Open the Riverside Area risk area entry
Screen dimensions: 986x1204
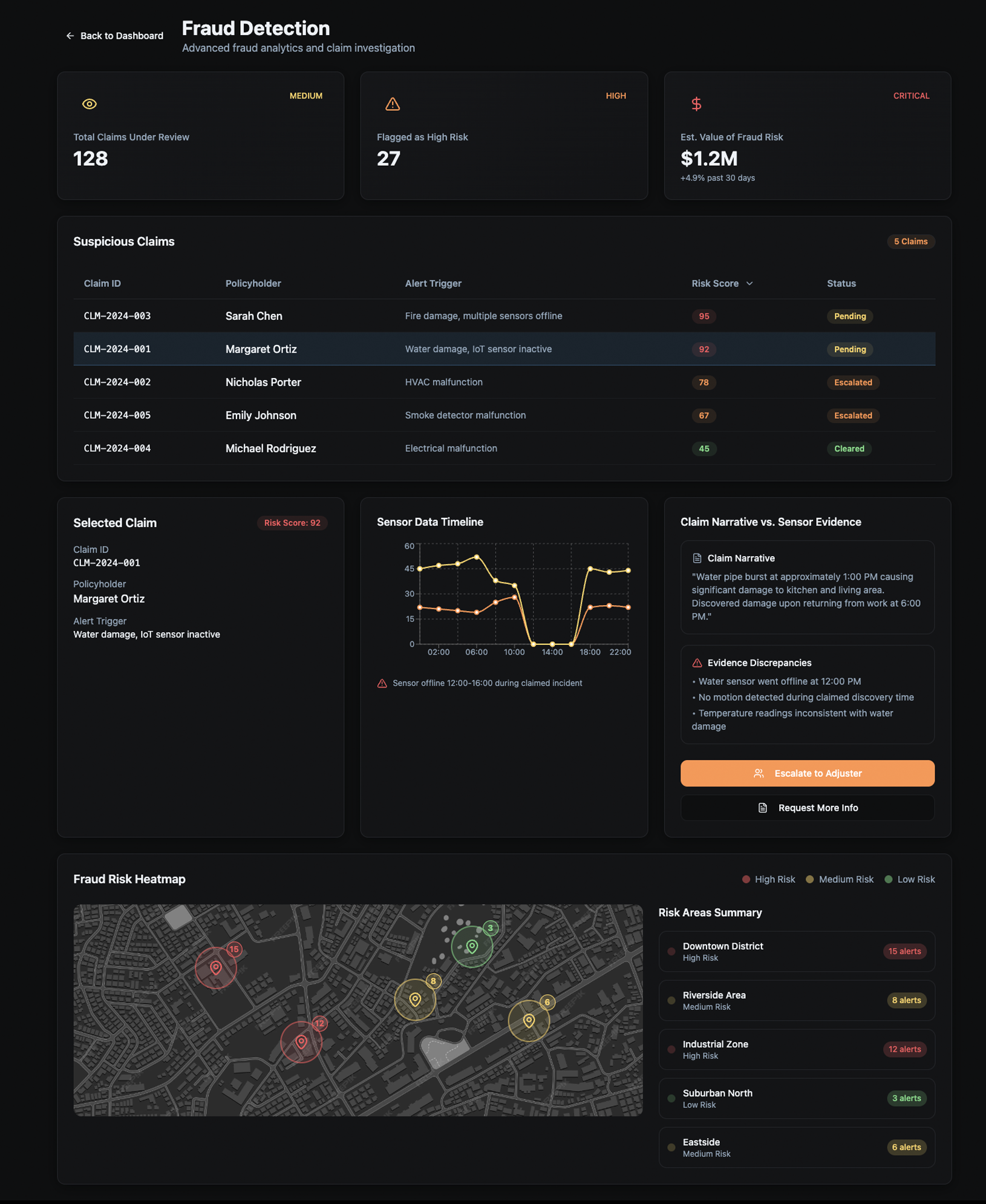pos(796,1000)
